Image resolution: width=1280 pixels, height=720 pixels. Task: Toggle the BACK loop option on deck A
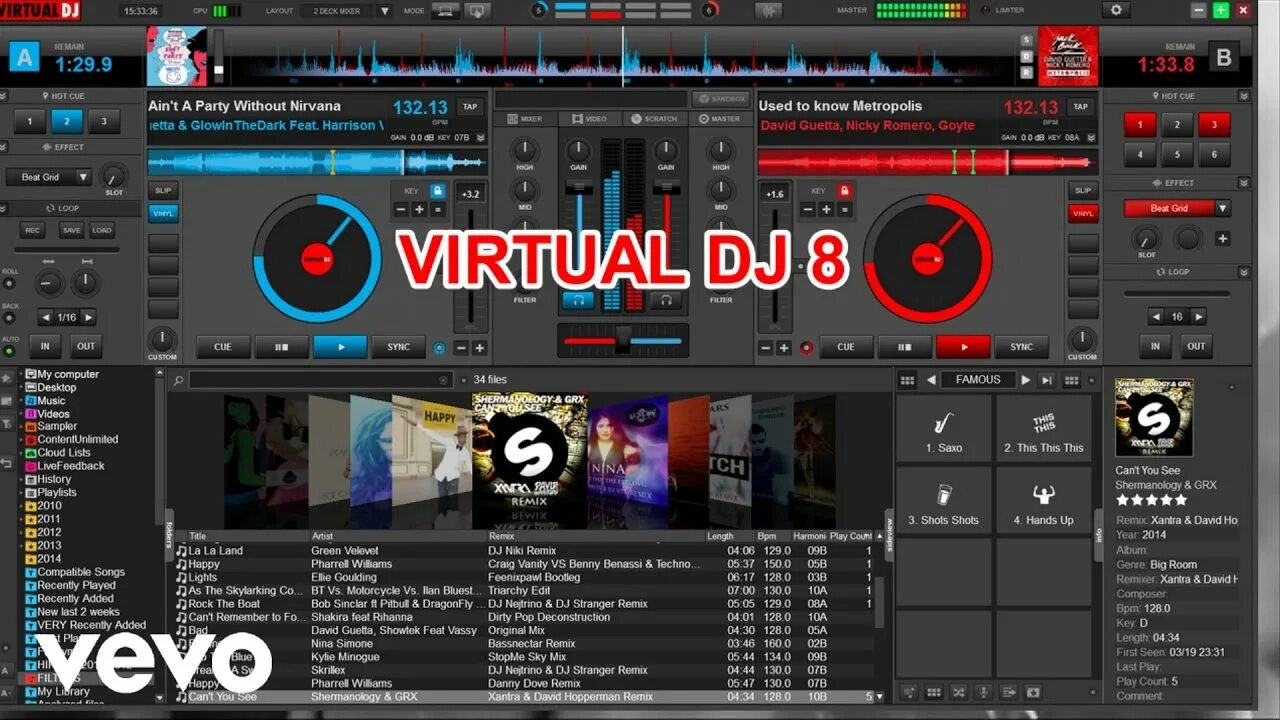[10, 318]
